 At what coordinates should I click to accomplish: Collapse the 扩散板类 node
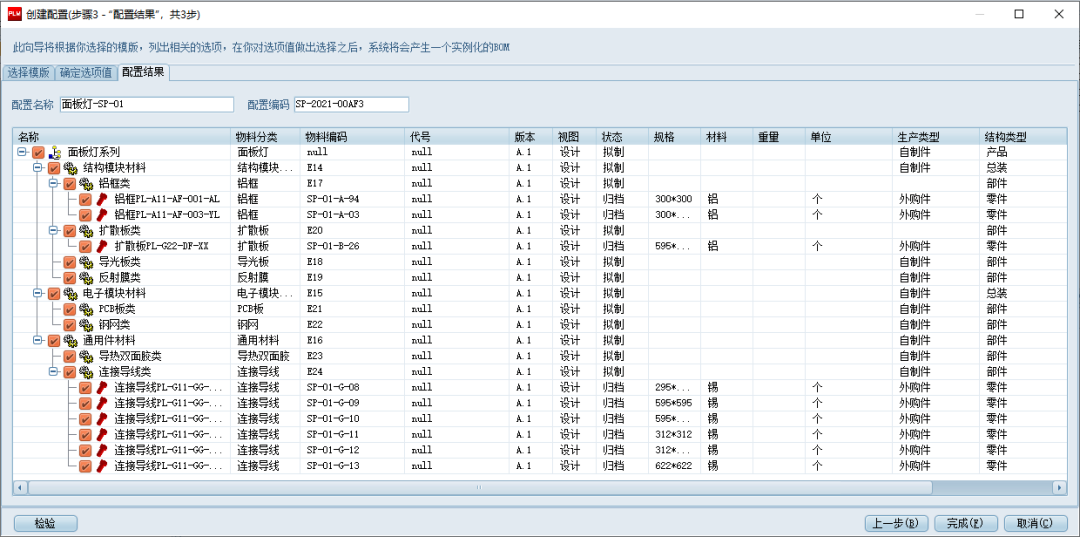[x=54, y=231]
